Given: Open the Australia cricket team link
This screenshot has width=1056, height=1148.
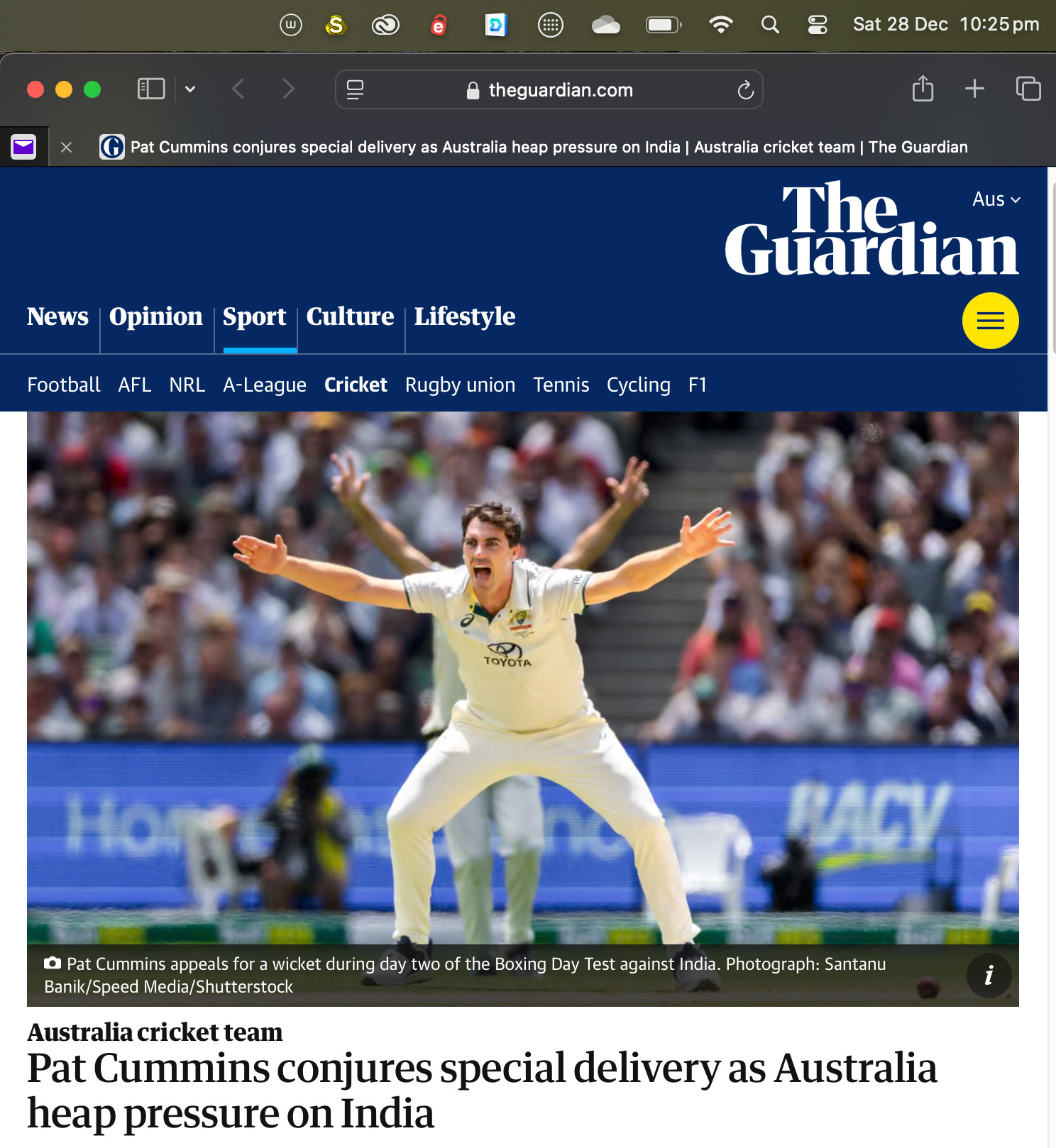Looking at the screenshot, I should (155, 1032).
